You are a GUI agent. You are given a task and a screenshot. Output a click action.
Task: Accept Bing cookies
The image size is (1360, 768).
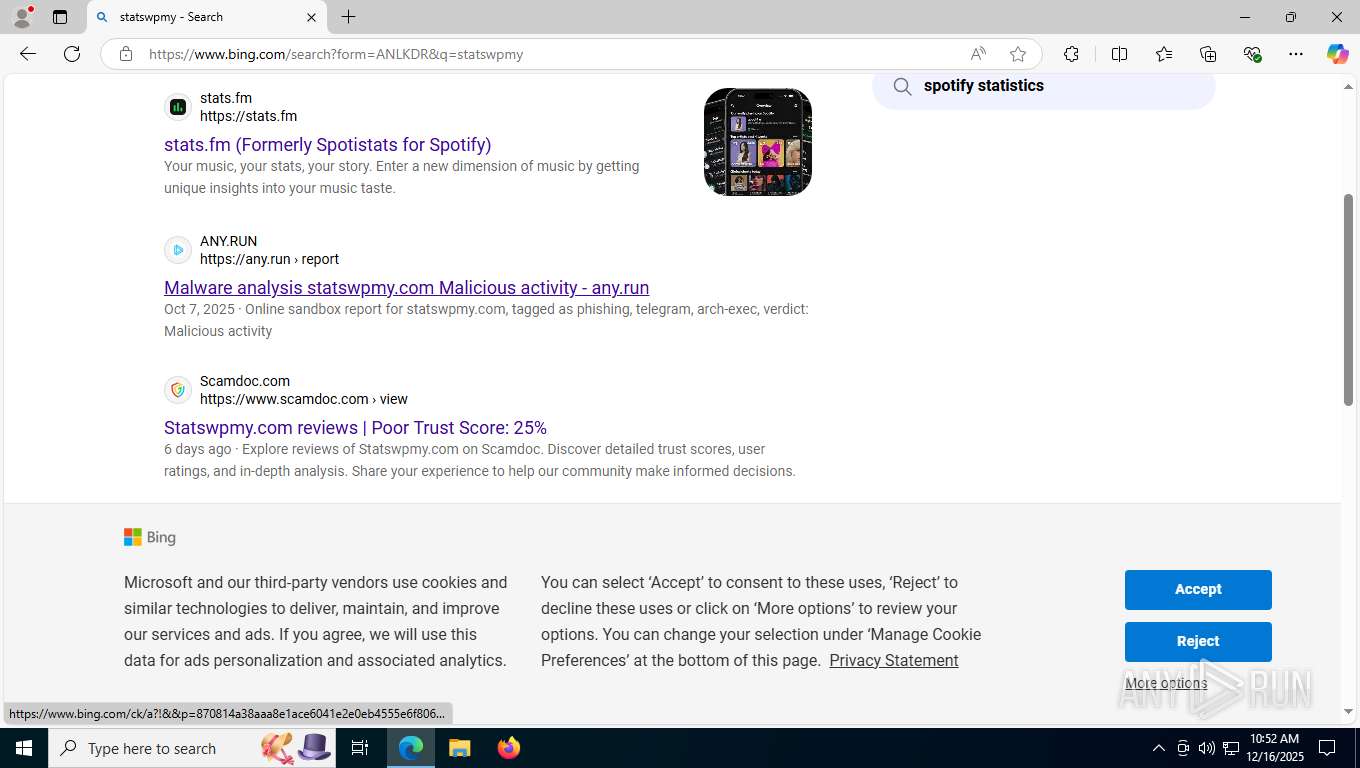point(1198,590)
